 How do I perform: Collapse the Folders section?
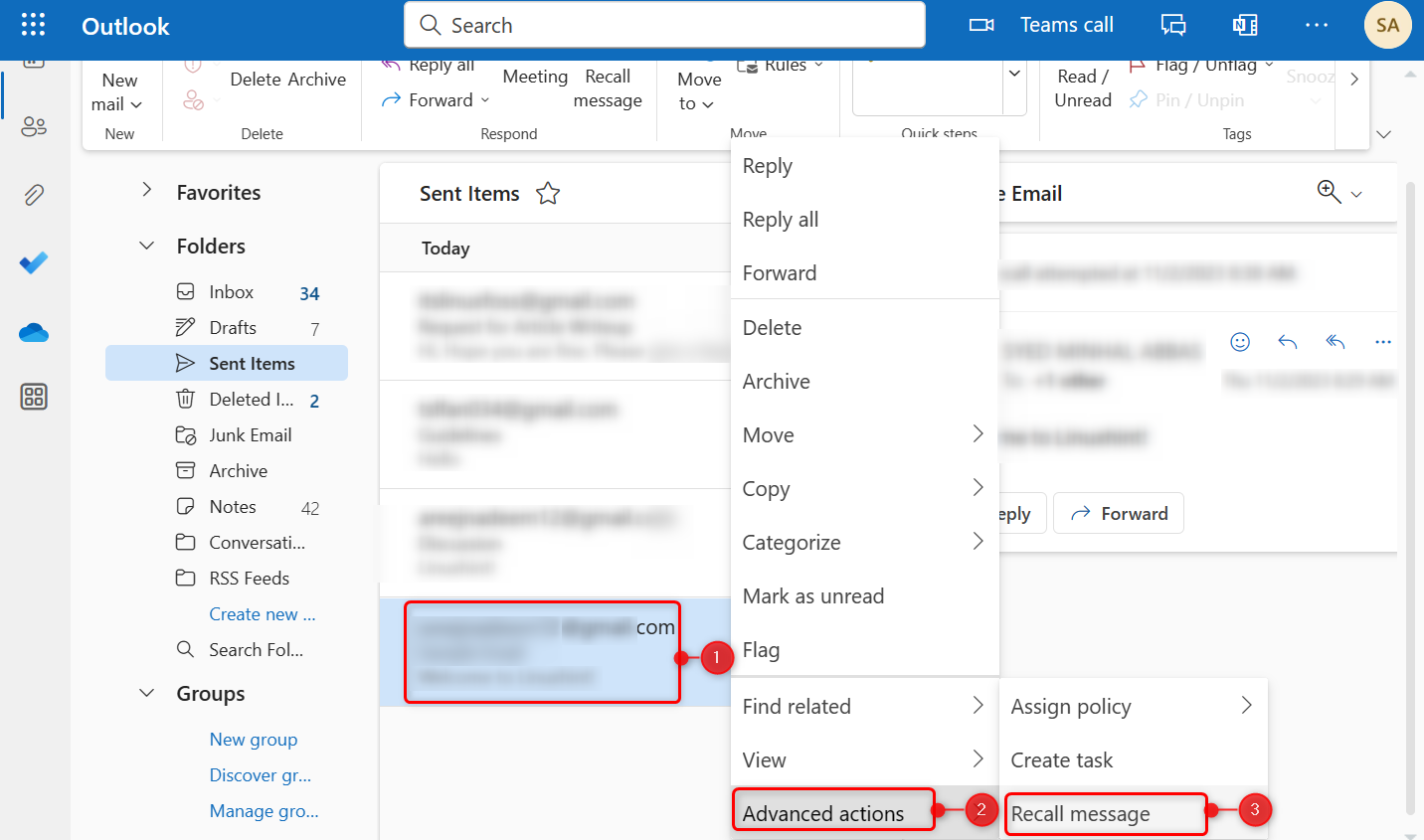point(146,246)
